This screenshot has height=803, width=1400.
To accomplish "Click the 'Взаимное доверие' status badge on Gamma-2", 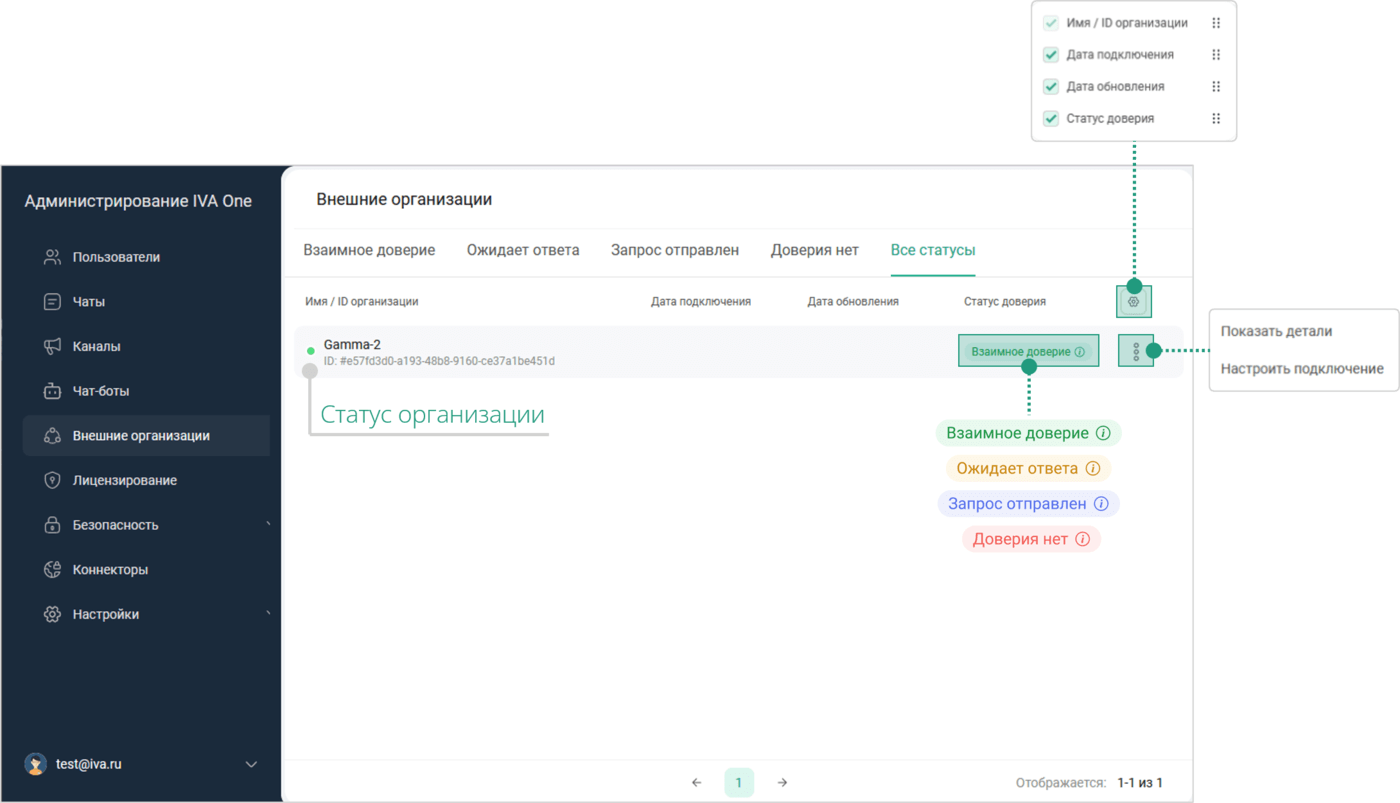I will (1028, 351).
